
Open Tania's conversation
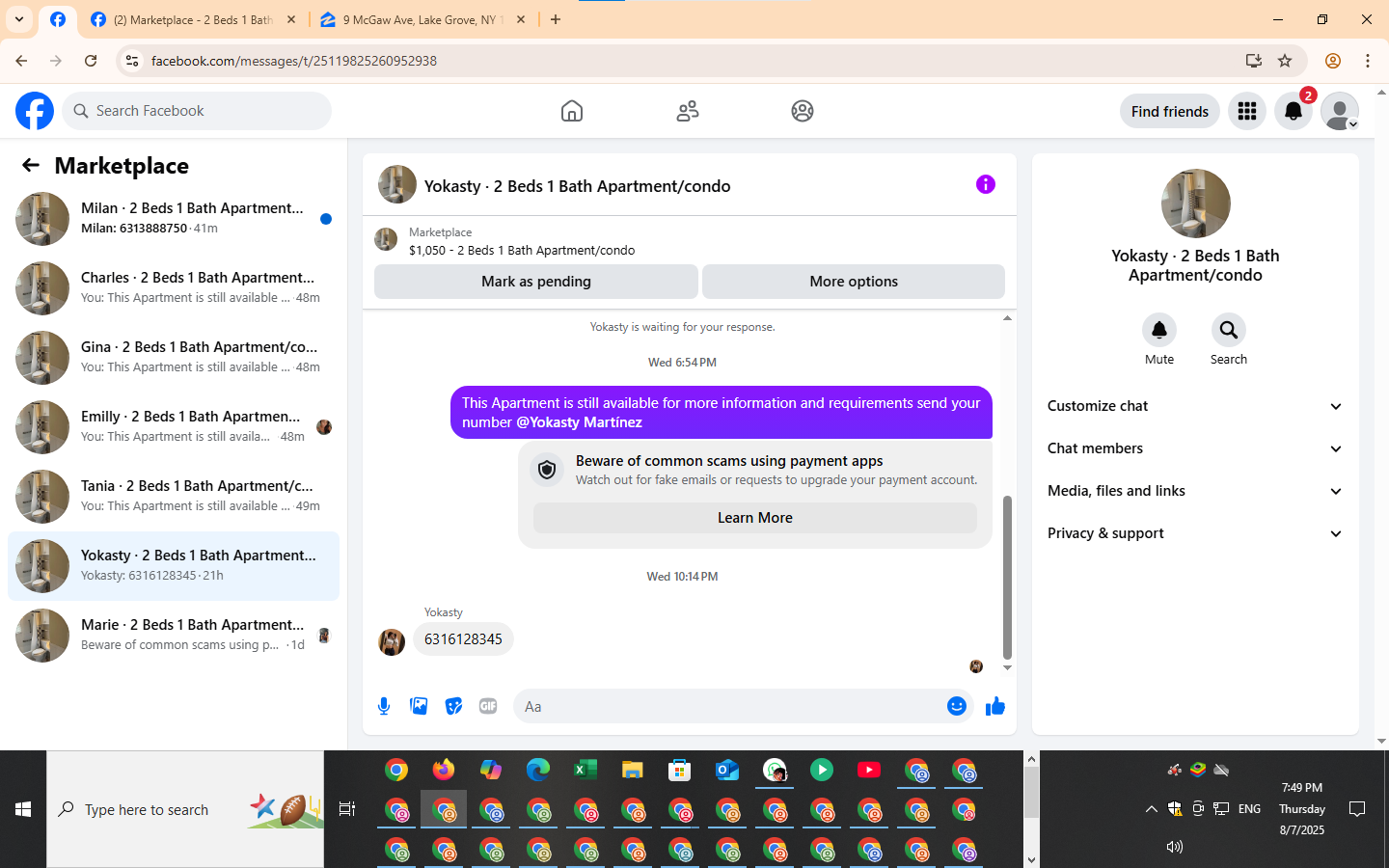point(174,497)
